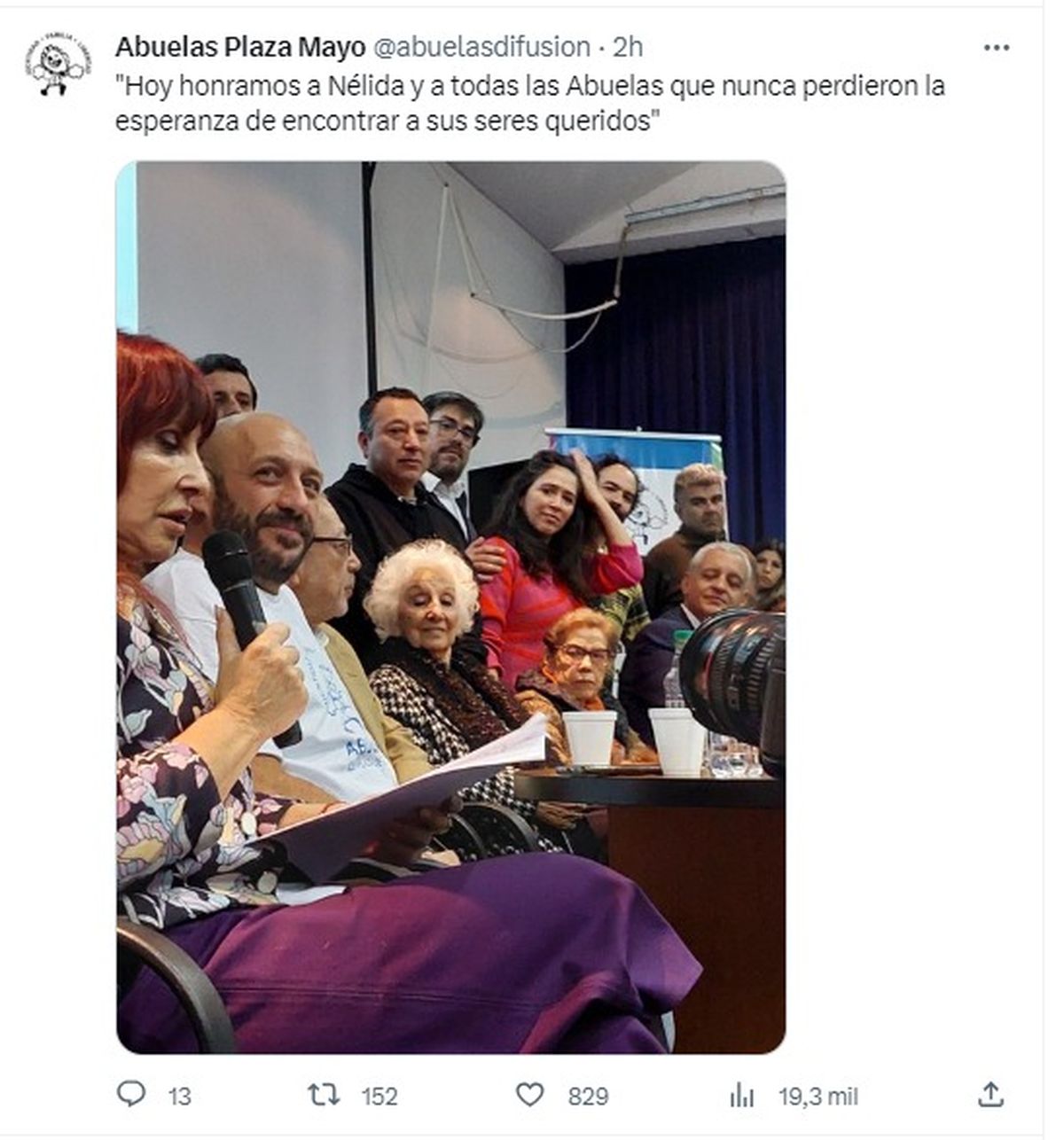Click the 152 retweets count
Viewport: 1064px width, 1140px height.
pyautogui.click(x=379, y=1097)
